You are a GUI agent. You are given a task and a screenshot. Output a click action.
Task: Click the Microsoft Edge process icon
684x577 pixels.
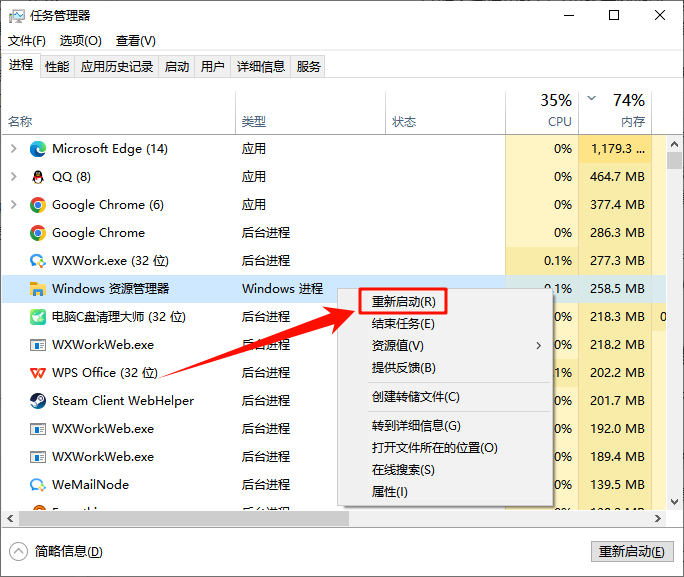pos(38,149)
